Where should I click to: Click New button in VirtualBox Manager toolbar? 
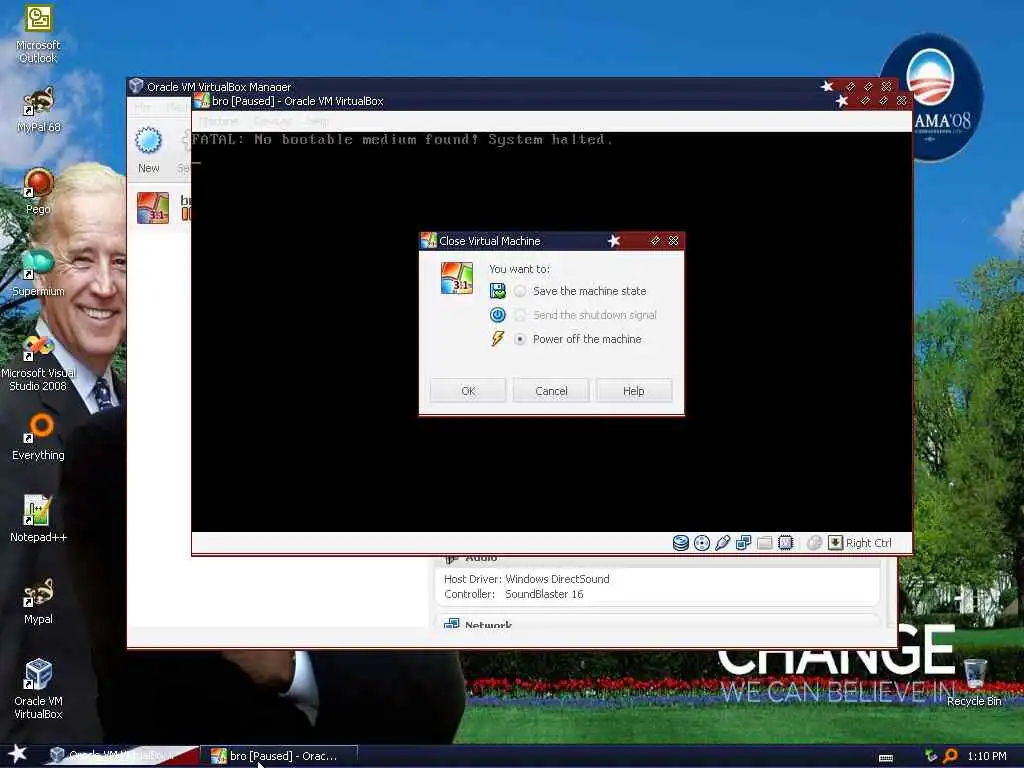tap(148, 150)
